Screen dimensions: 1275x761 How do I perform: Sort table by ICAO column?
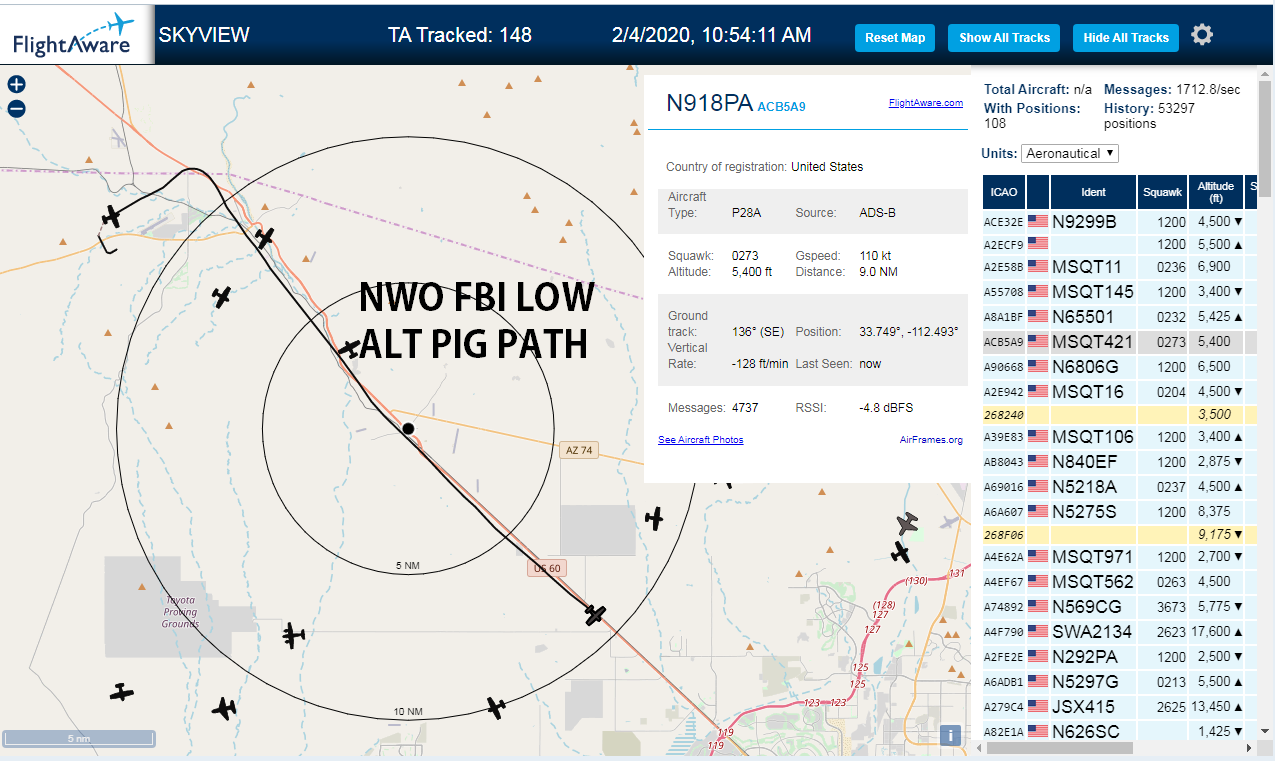(x=1004, y=191)
